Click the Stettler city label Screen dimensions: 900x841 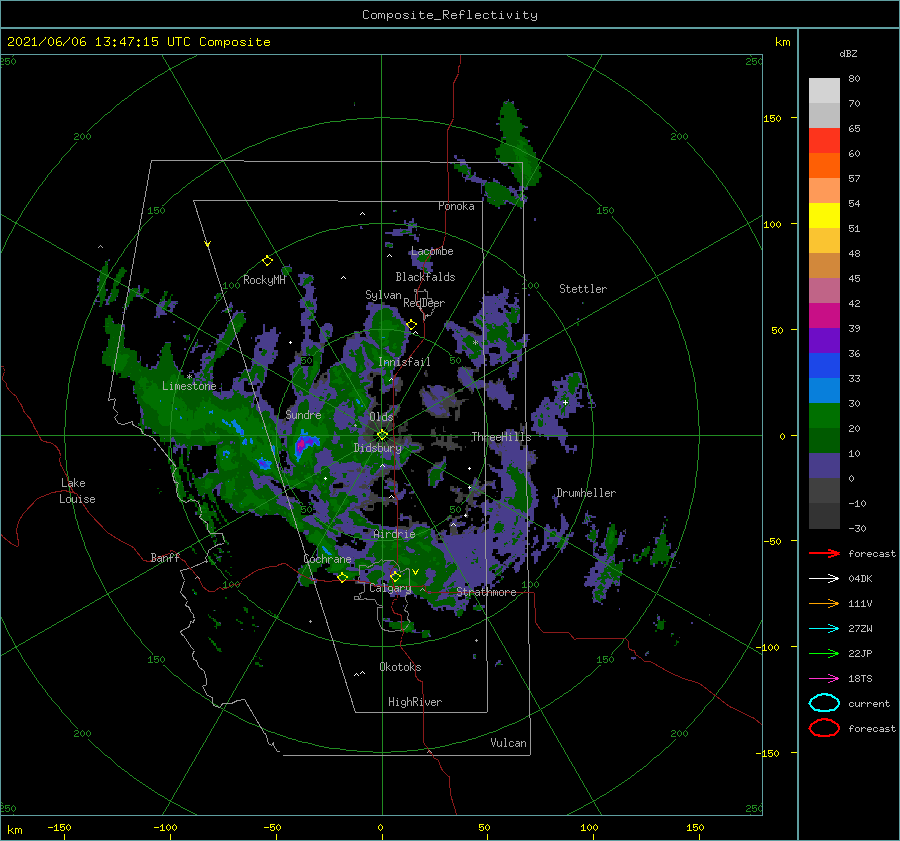tap(583, 289)
